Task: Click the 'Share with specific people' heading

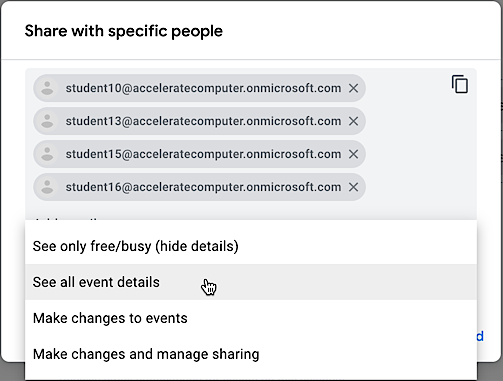Action: [x=124, y=31]
